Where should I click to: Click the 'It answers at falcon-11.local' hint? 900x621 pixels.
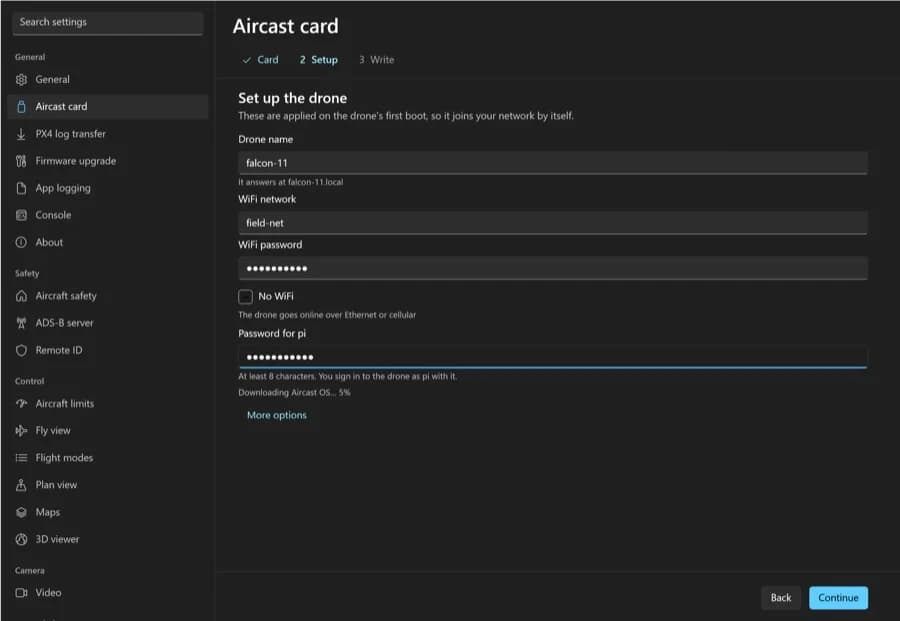pyautogui.click(x=290, y=182)
